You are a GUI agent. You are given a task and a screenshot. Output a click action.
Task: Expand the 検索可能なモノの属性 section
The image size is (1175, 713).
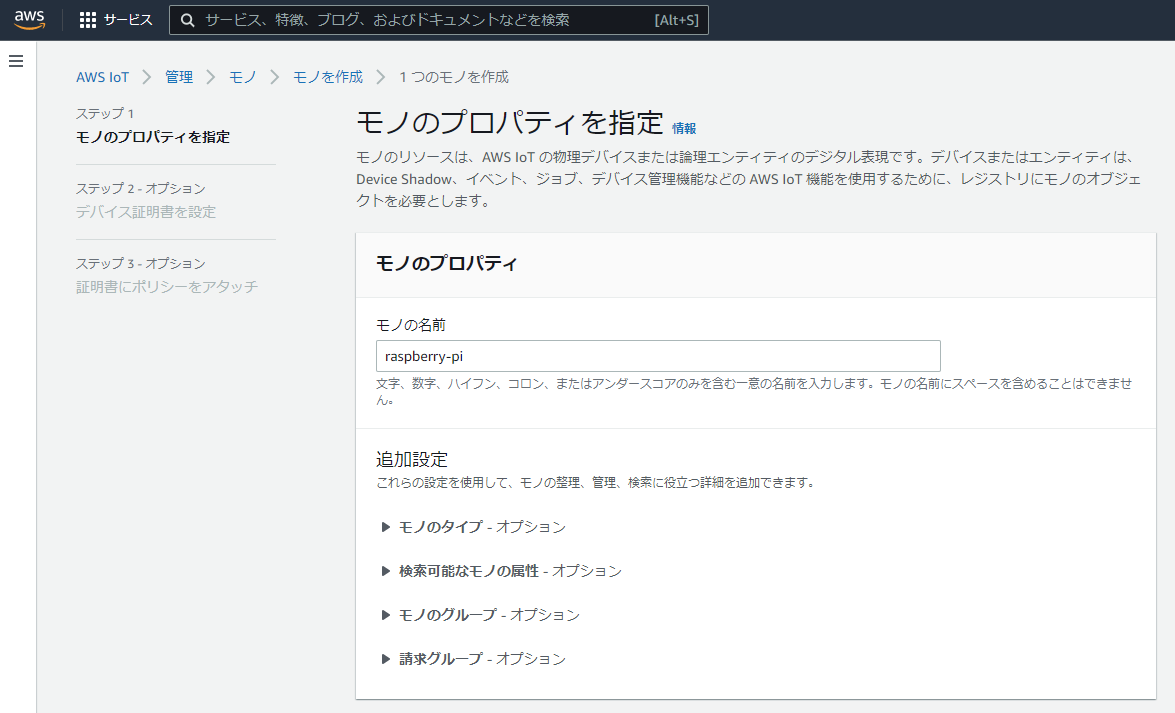(x=387, y=571)
